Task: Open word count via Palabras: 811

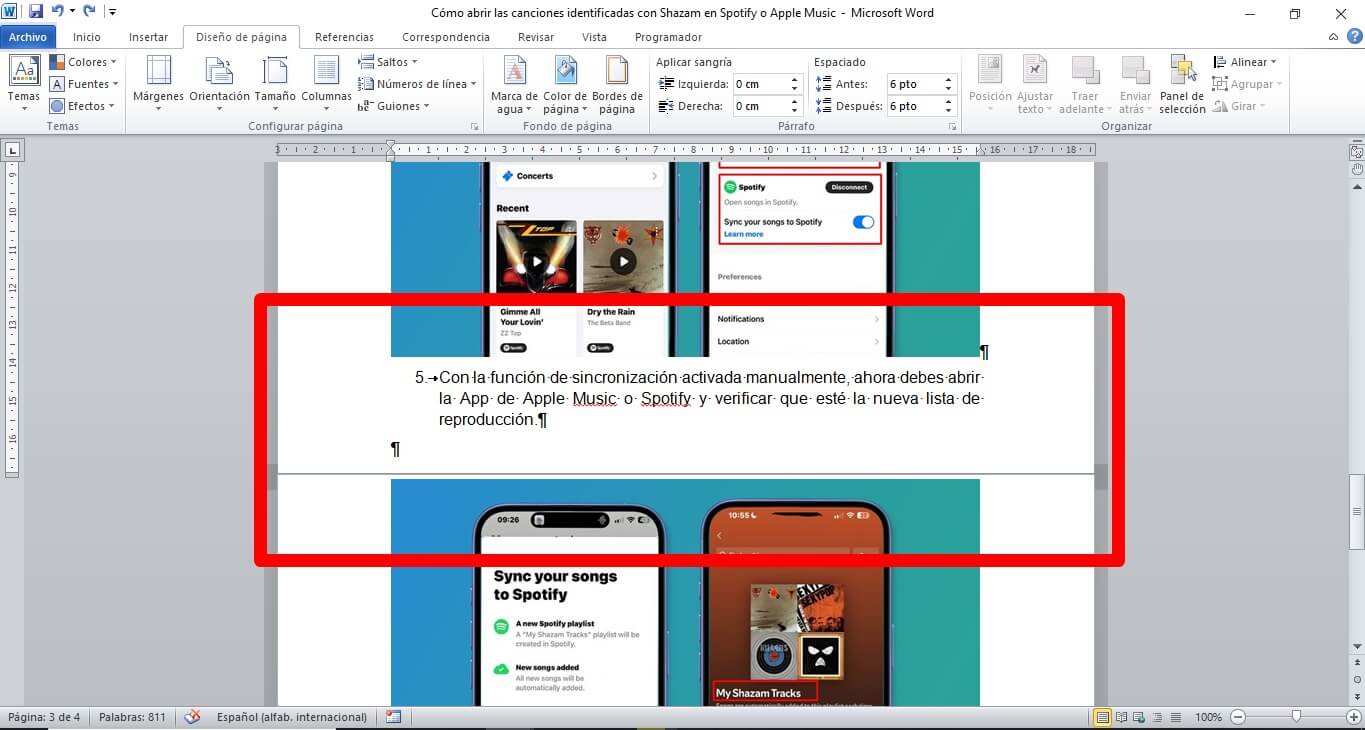Action: click(132, 717)
